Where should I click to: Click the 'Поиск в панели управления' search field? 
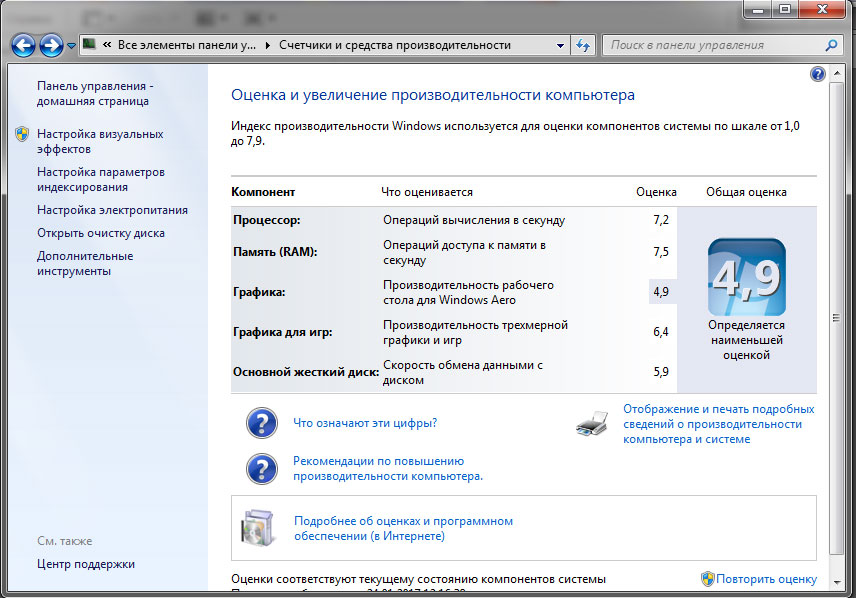click(710, 45)
